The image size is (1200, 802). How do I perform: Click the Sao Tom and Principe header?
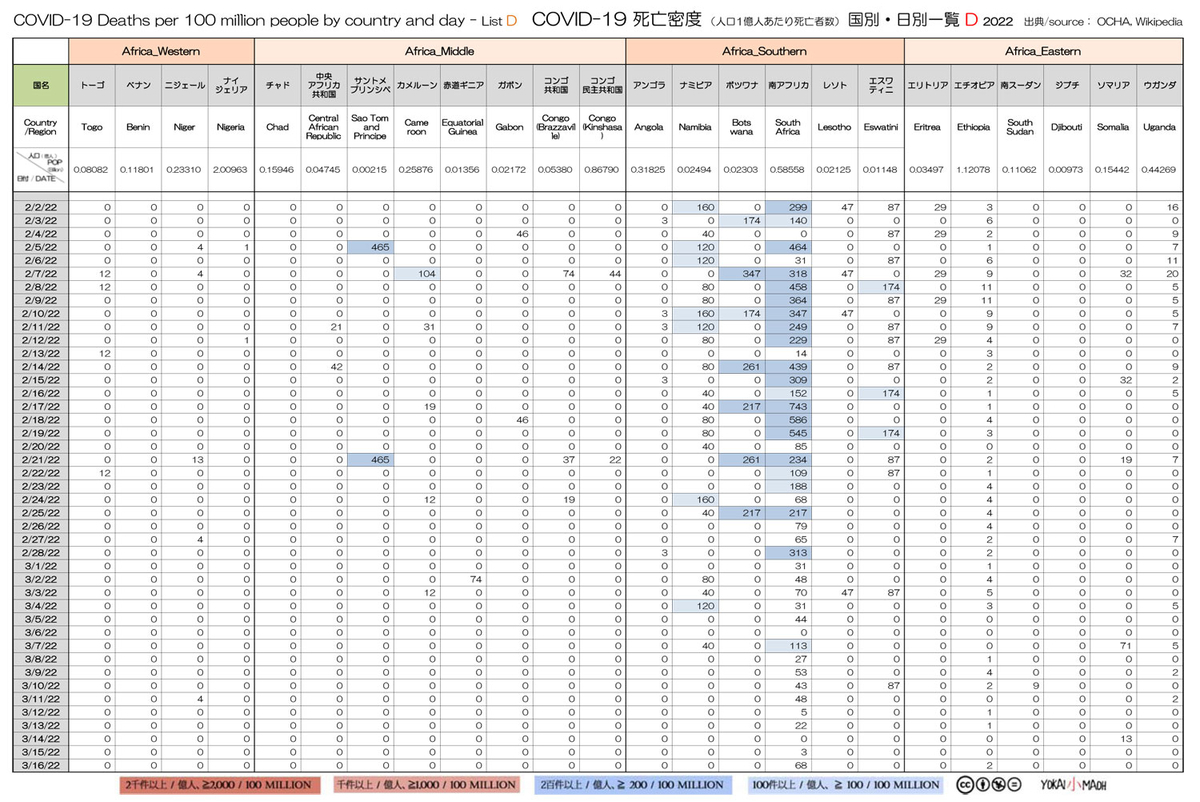[x=370, y=127]
